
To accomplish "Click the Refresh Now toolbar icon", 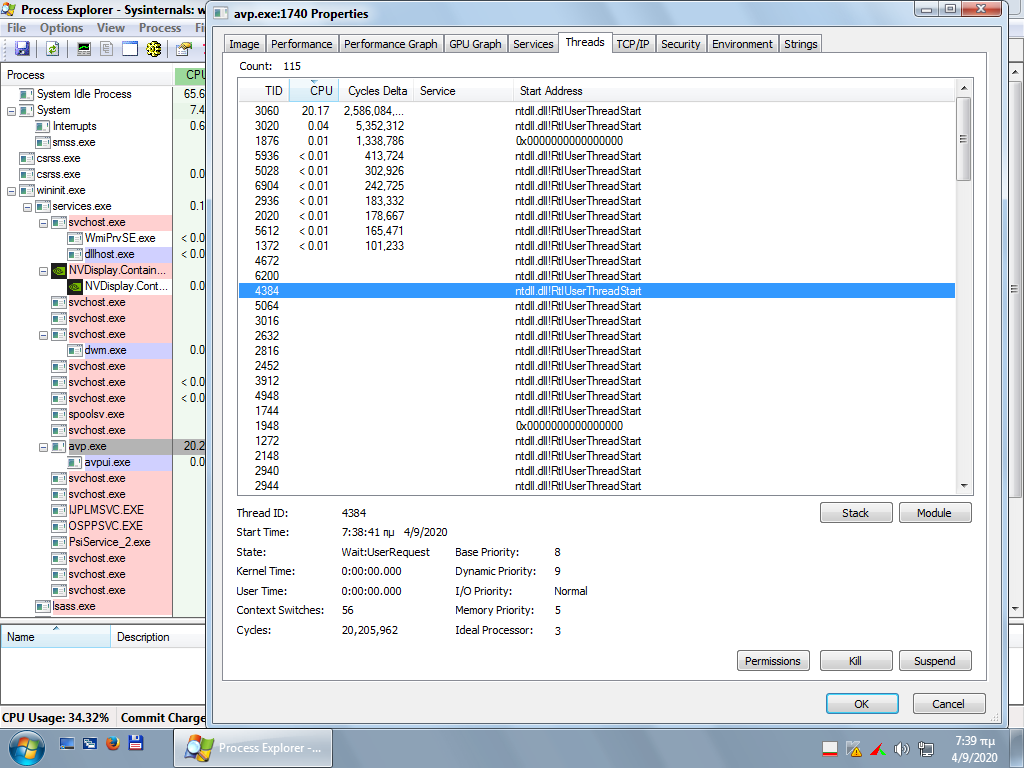I will point(53,48).
